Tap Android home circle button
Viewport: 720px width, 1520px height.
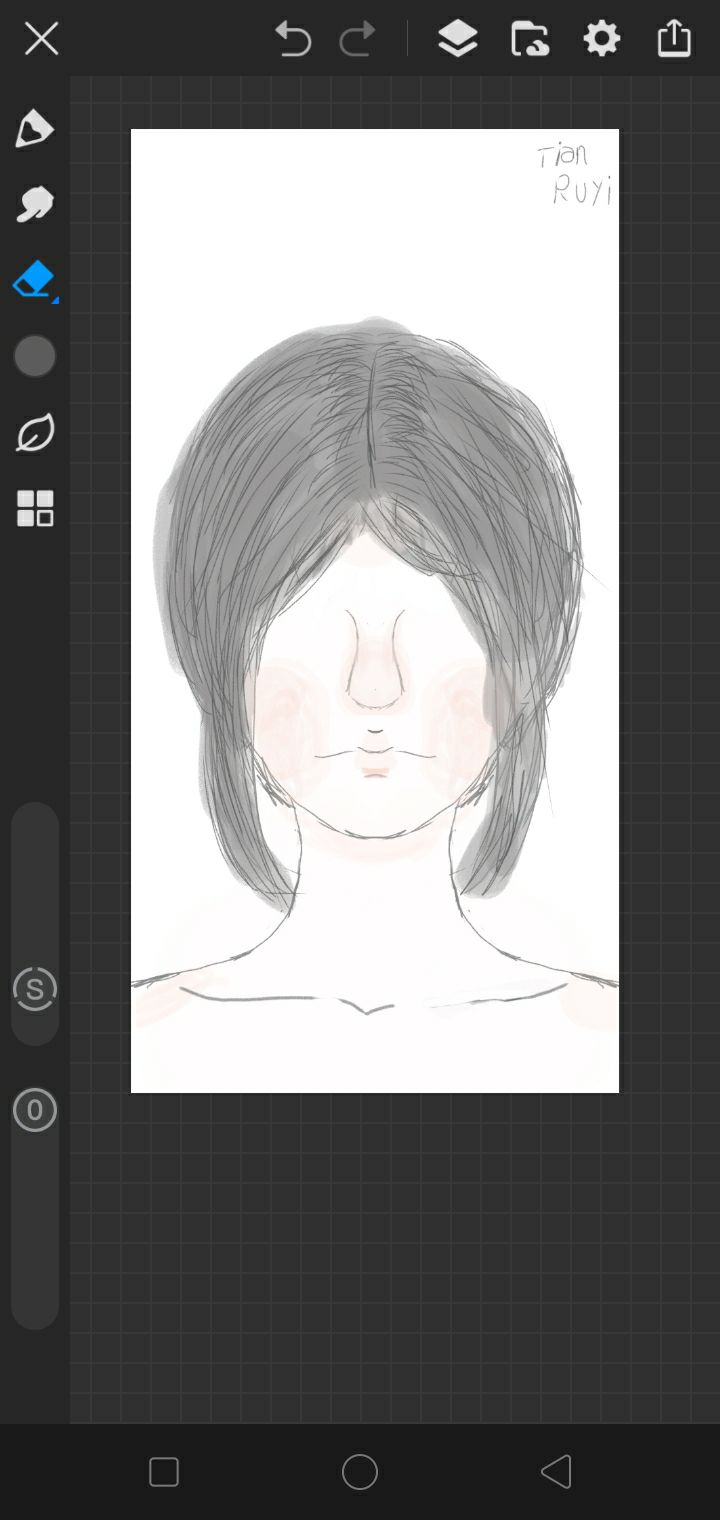pyautogui.click(x=360, y=1472)
